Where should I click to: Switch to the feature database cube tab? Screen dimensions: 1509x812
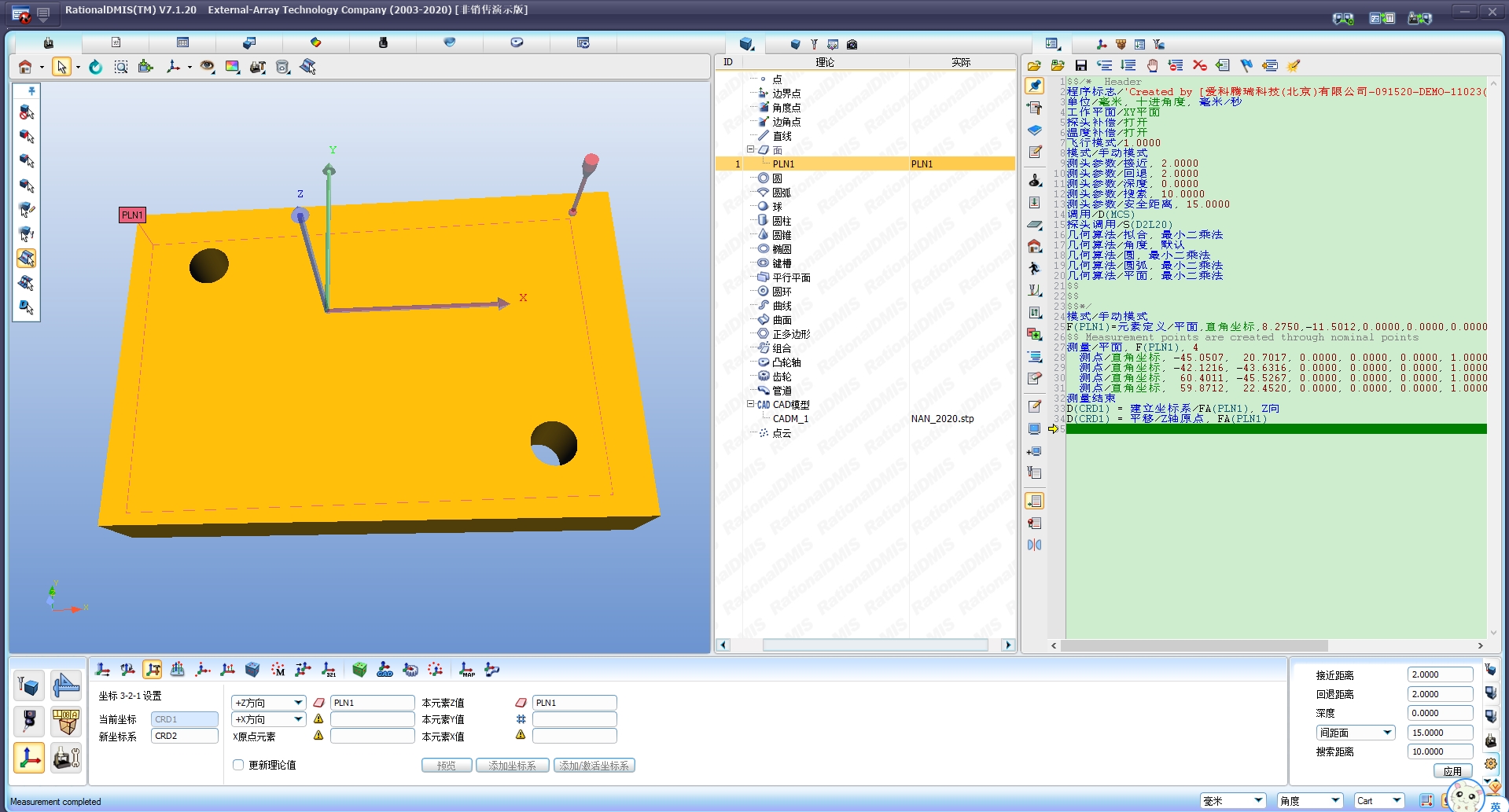746,44
